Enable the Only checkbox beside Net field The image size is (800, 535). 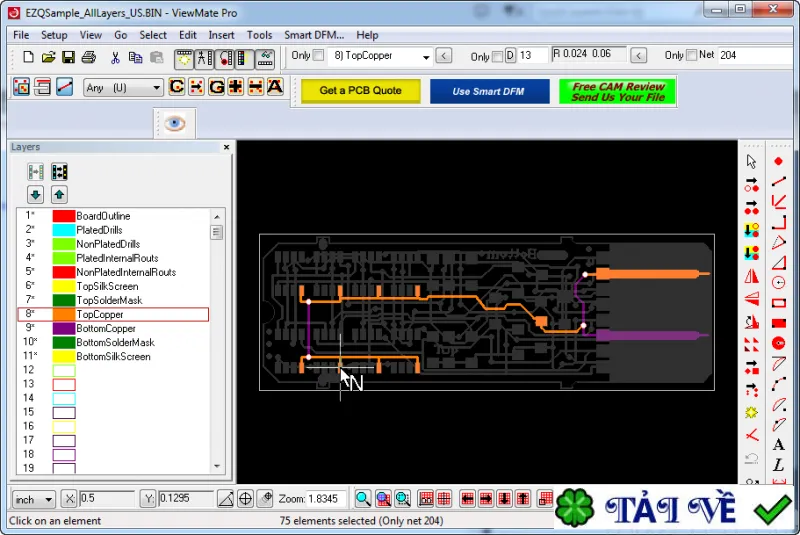691,55
